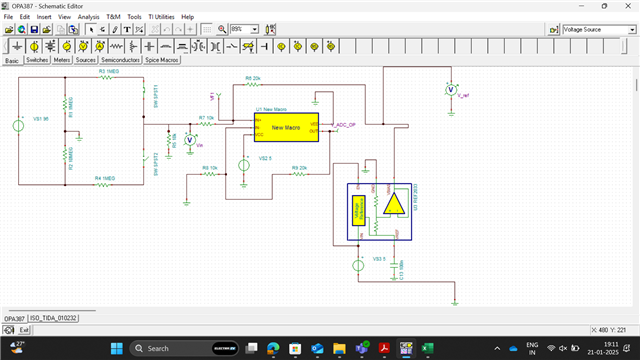Viewport: 640px width, 360px height.
Task: Click the C13 100n capacitor label
Action: click(401, 270)
